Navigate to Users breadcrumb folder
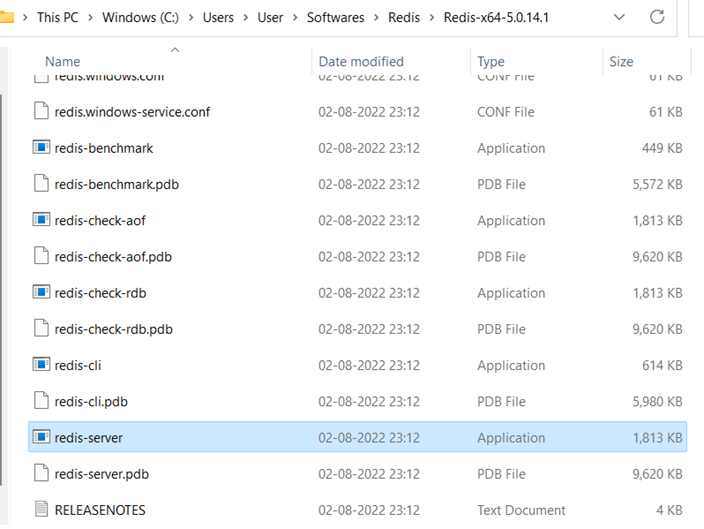 tap(218, 18)
